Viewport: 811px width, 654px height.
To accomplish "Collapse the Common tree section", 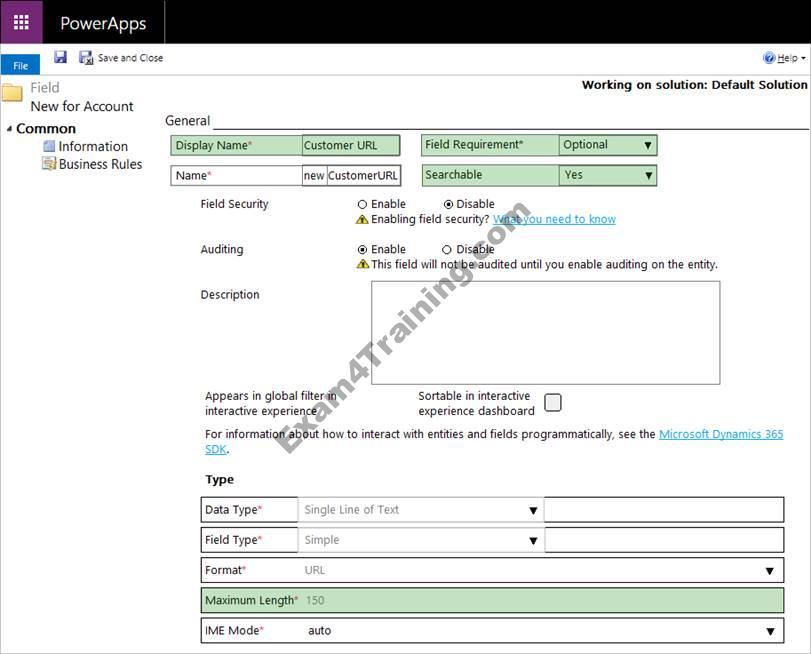I will click(x=10, y=128).
